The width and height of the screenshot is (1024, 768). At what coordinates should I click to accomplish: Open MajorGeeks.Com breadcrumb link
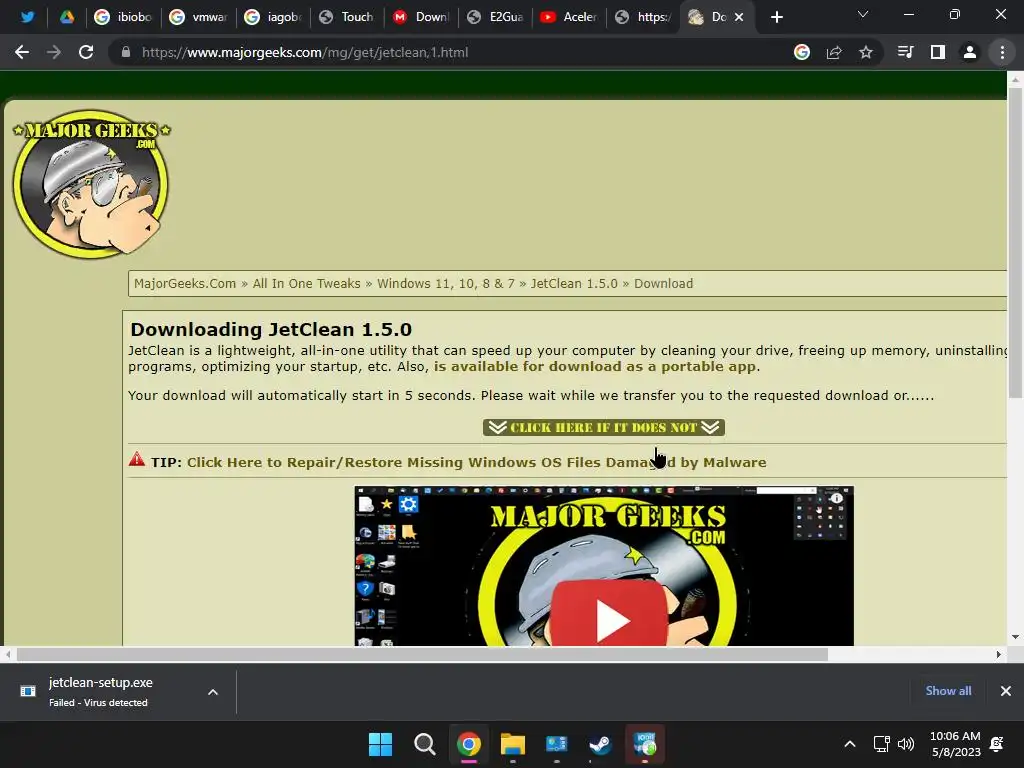point(185,283)
